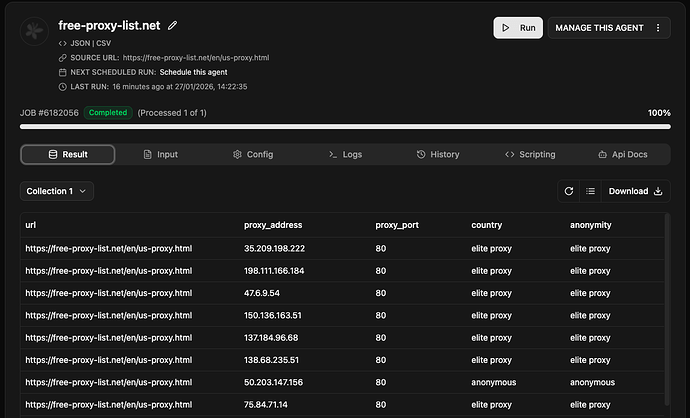The image size is (690, 418).
Task: Click the calendar icon beside NEXT SCHEDULED RUN
Action: point(62,72)
